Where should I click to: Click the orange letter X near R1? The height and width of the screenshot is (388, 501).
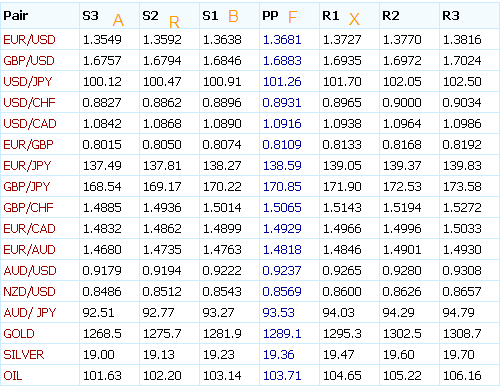click(354, 19)
